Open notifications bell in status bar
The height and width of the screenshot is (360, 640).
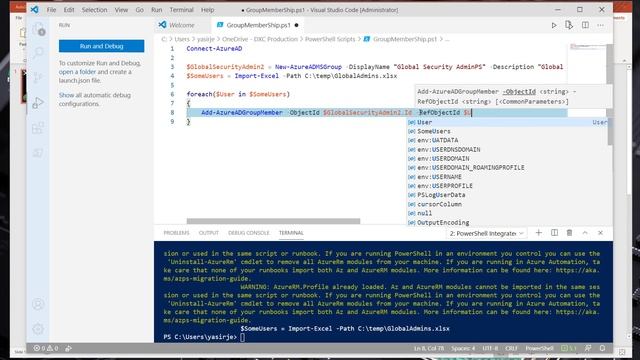602,348
